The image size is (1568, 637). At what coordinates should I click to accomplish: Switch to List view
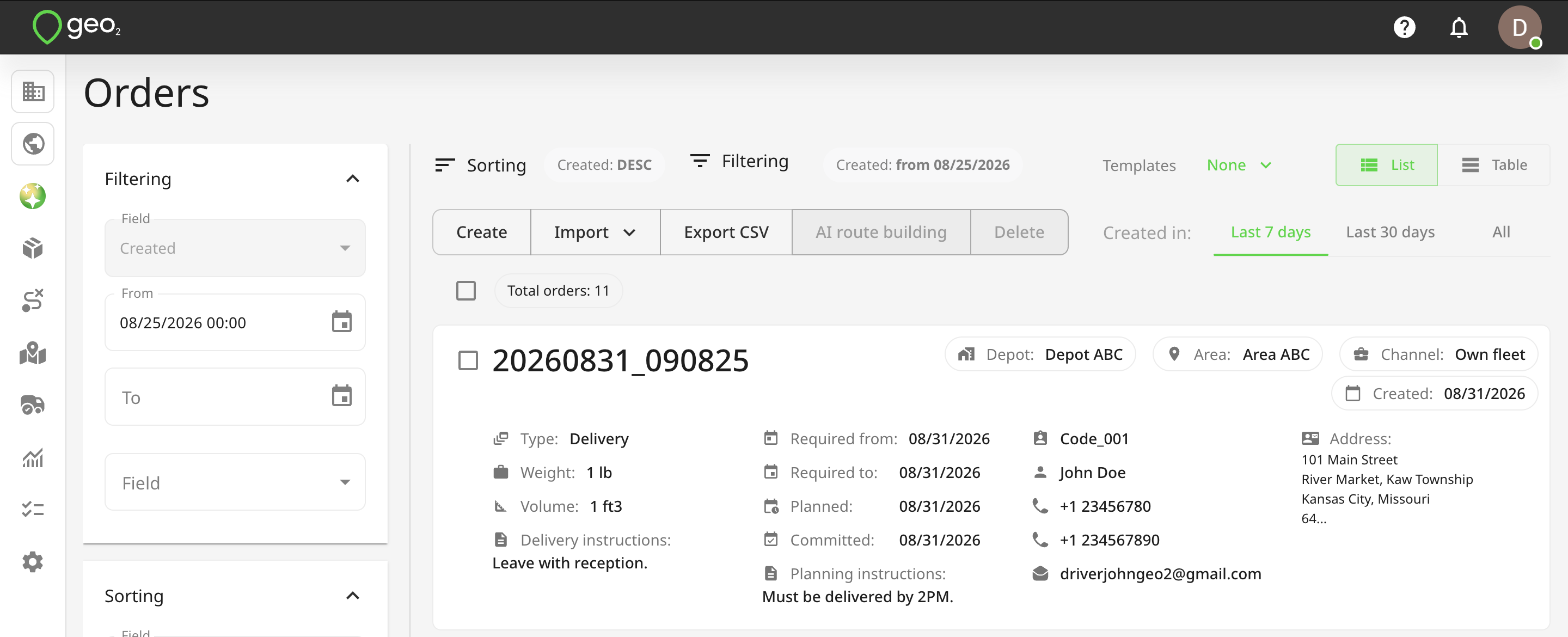pyautogui.click(x=1387, y=165)
